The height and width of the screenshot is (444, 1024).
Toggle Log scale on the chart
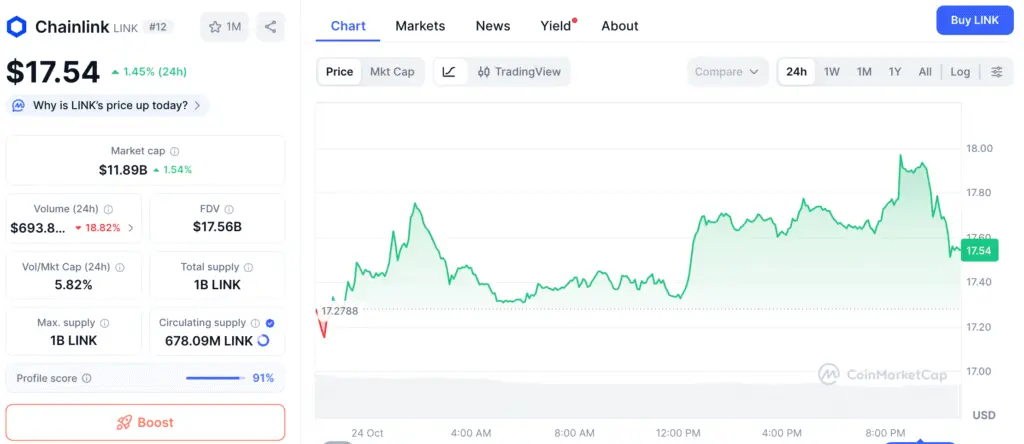pyautogui.click(x=960, y=72)
